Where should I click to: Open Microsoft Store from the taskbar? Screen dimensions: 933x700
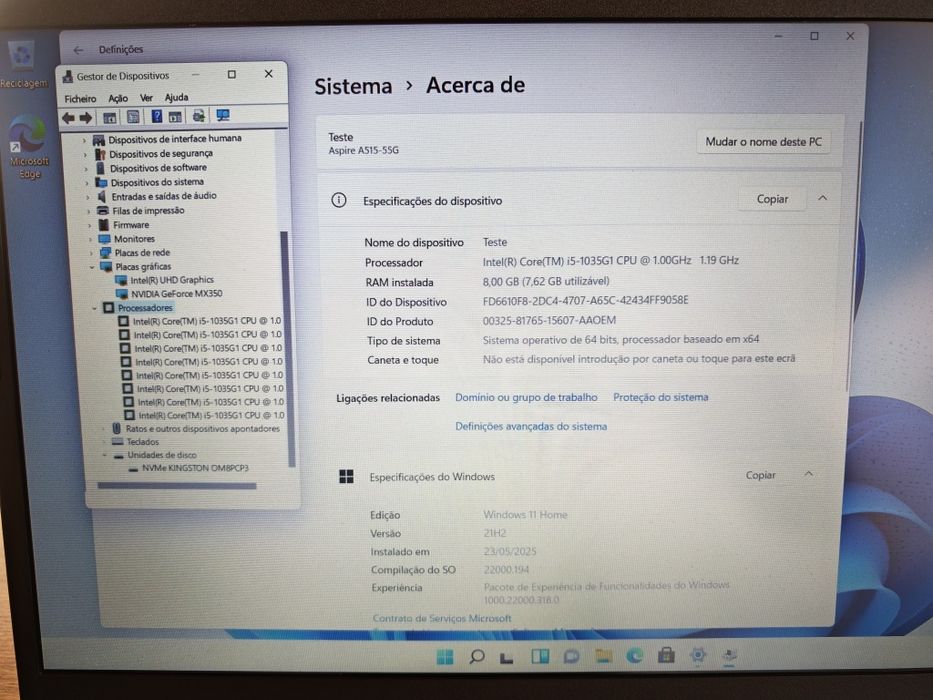click(666, 655)
